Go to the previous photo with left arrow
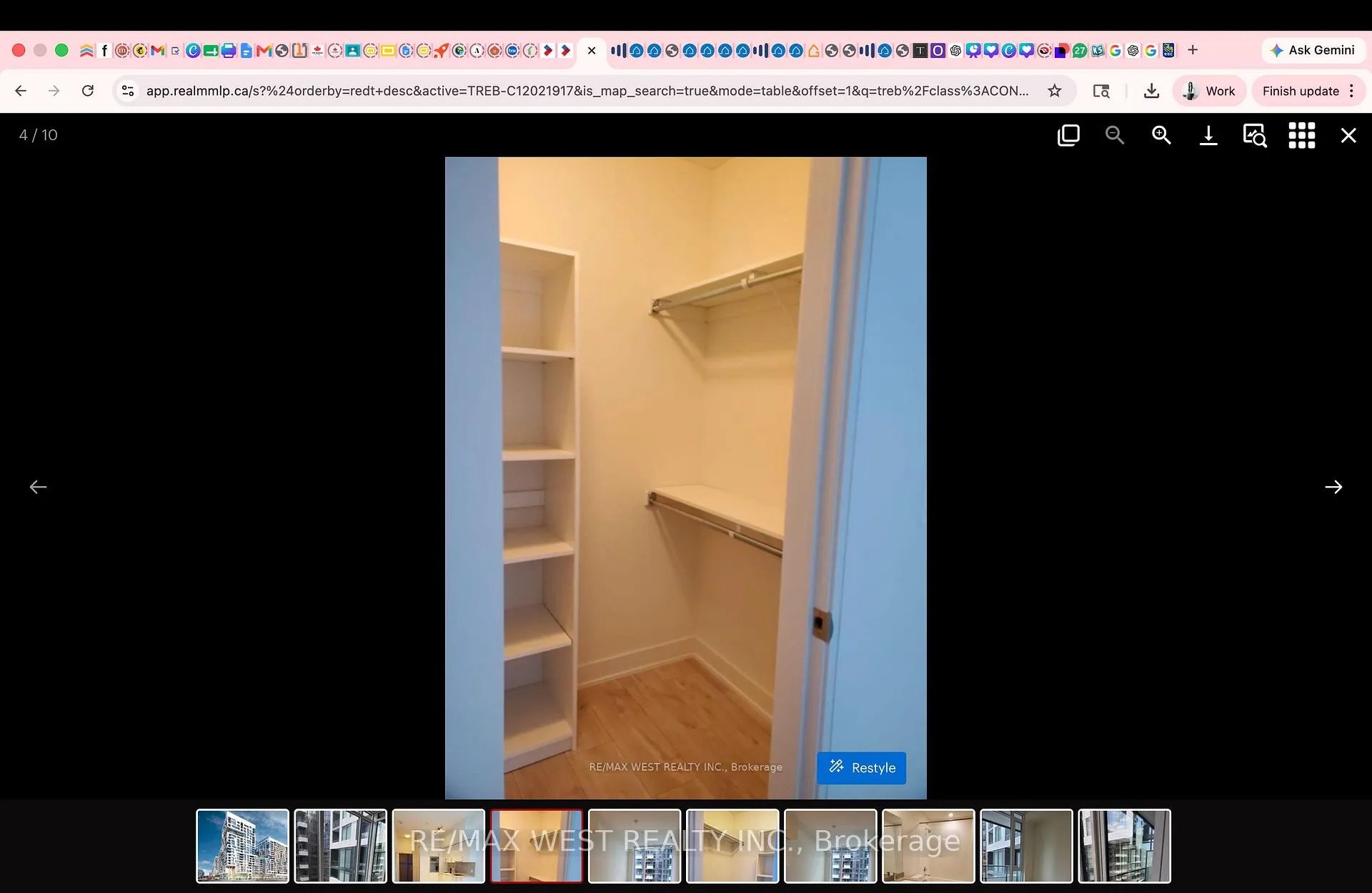The image size is (1372, 893). pos(38,487)
